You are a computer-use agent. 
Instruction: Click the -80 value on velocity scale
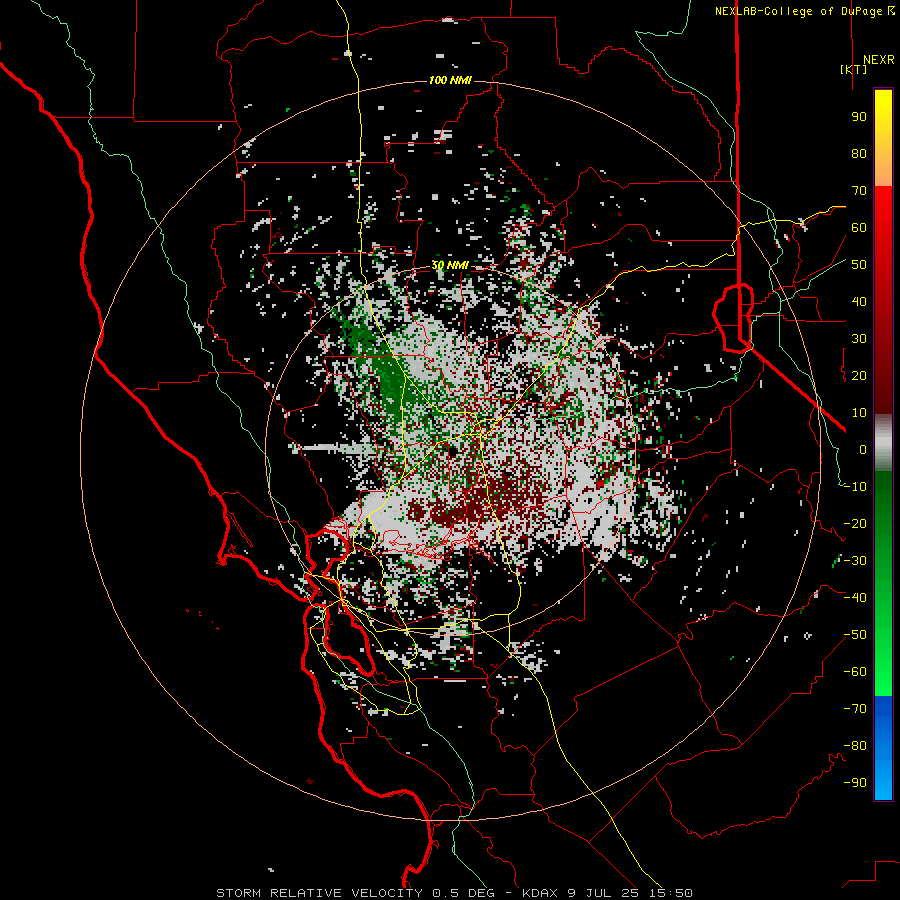(855, 746)
